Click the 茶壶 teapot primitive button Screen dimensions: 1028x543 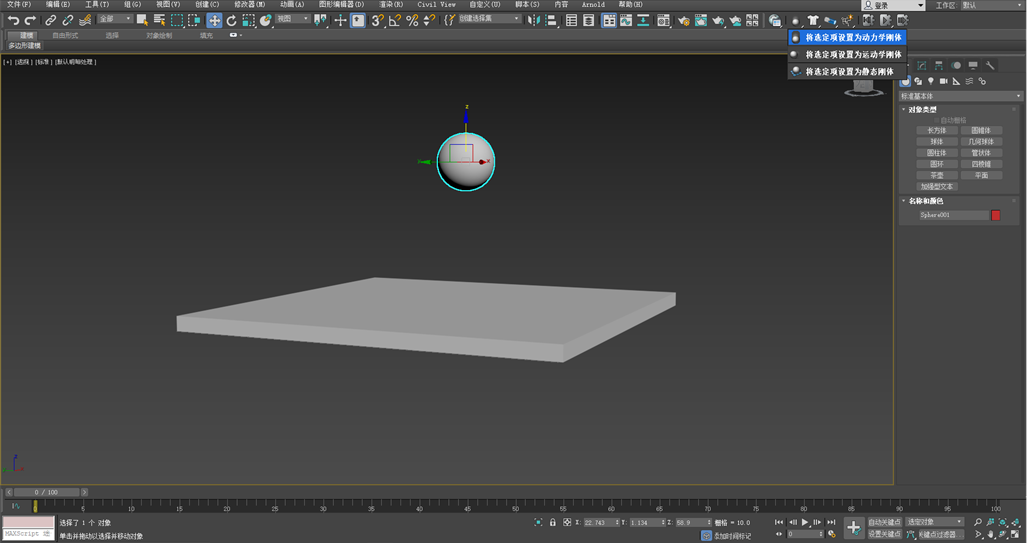[x=937, y=175]
